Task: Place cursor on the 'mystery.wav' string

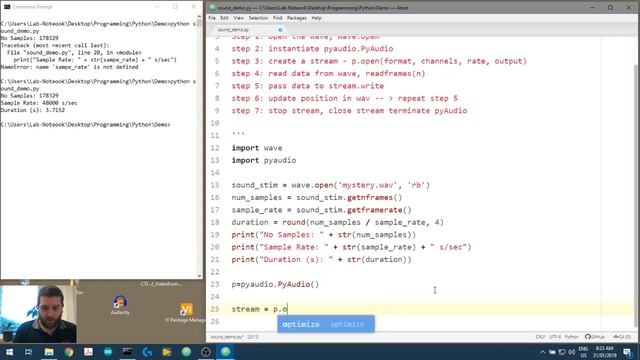Action: (x=367, y=185)
